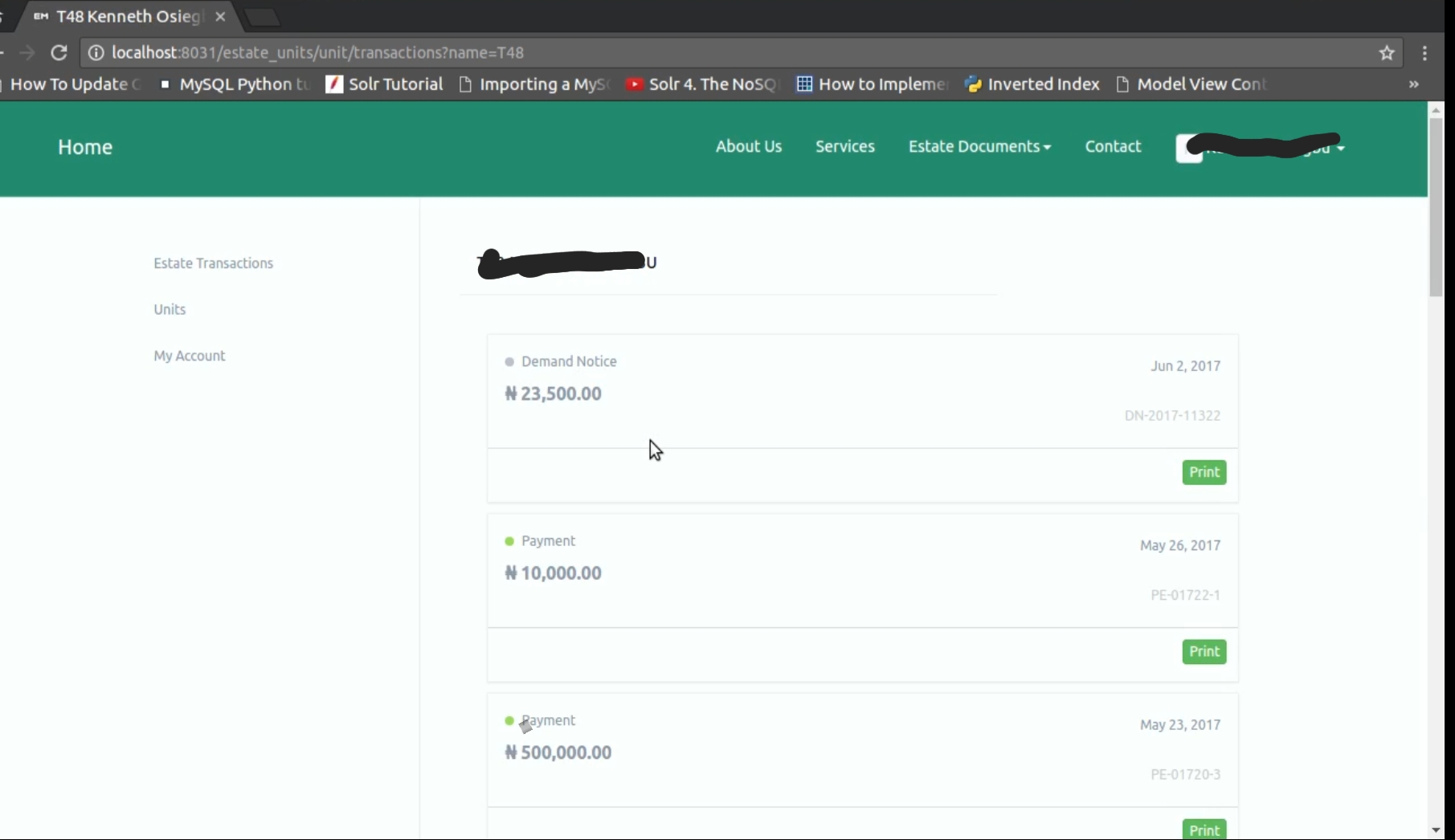Click the scrollbar up arrow
The width and height of the screenshot is (1455, 840).
coord(1436,110)
